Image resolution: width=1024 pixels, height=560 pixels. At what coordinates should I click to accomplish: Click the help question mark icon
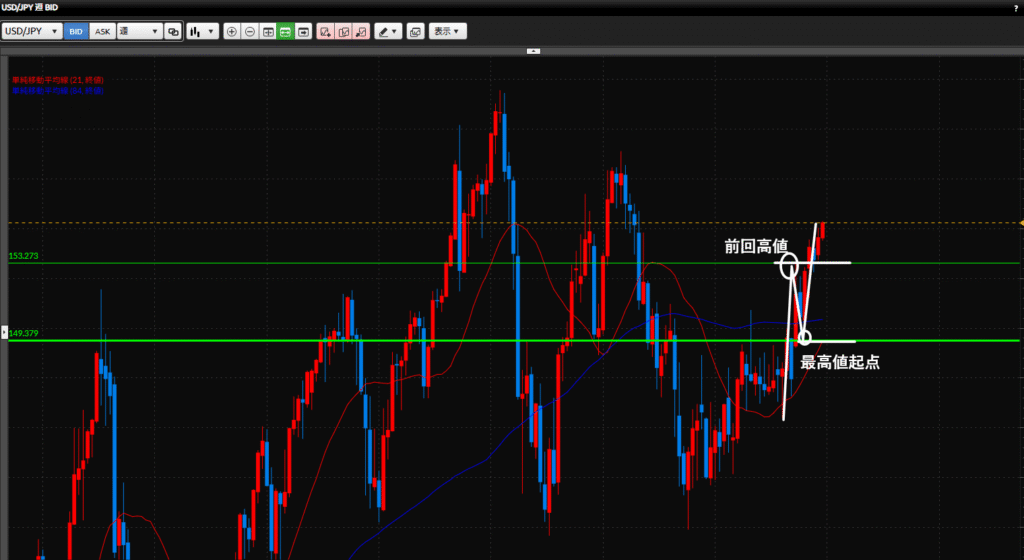click(x=1016, y=7)
